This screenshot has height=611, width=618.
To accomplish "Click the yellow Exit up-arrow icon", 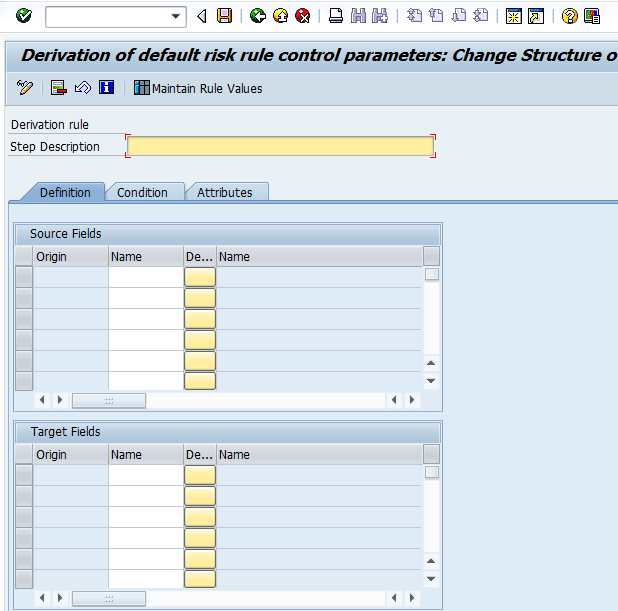I will (280, 16).
